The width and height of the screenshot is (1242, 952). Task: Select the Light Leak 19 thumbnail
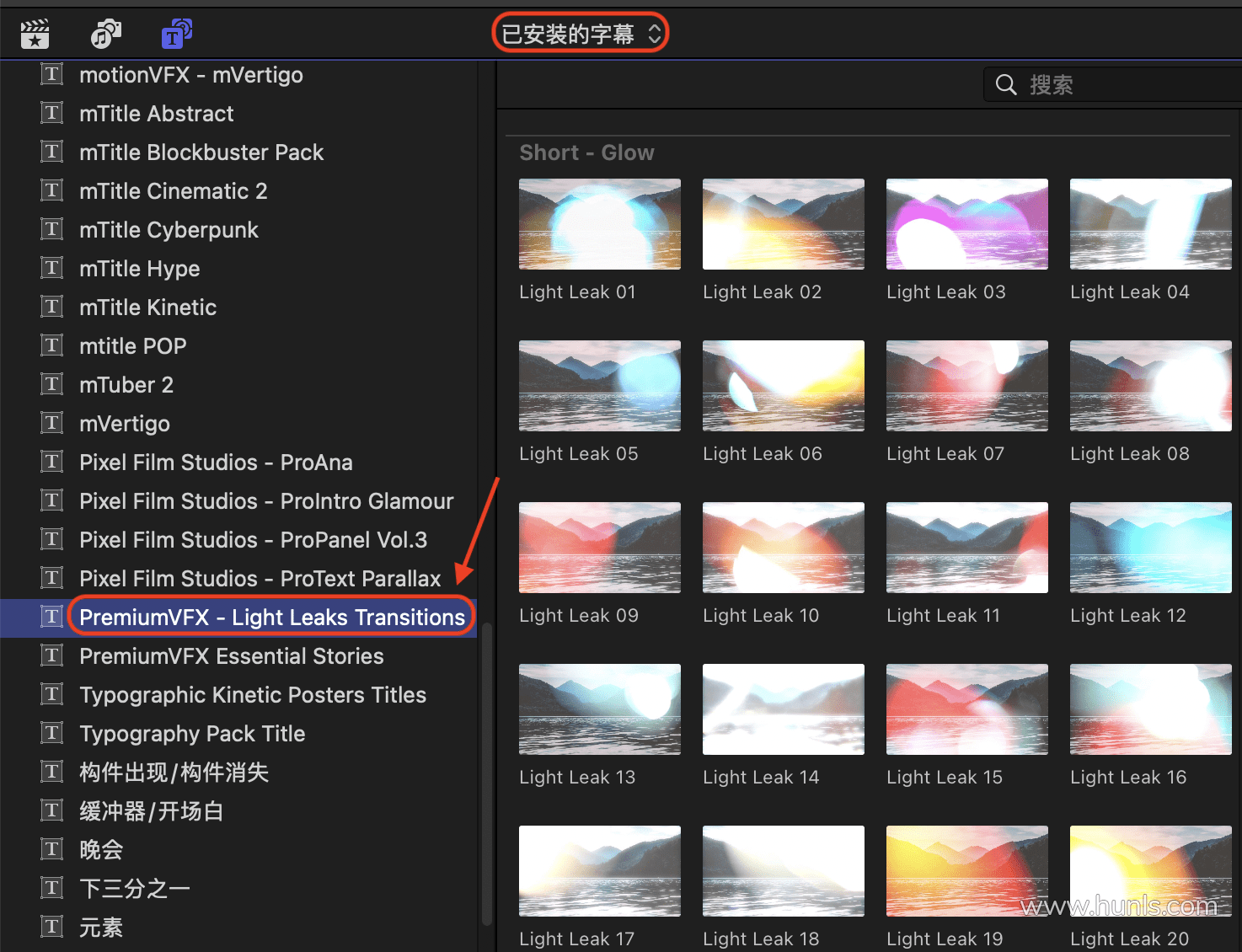pyautogui.click(x=967, y=871)
